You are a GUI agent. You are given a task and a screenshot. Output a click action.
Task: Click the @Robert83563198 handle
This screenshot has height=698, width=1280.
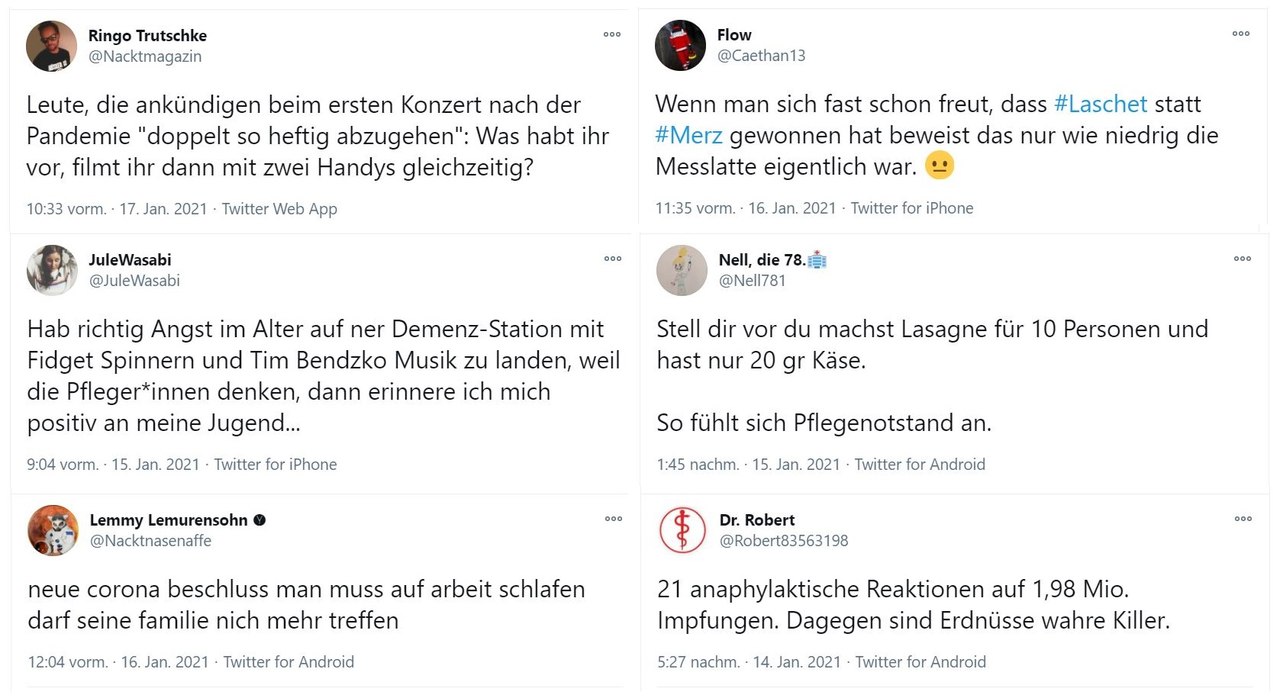pos(784,541)
